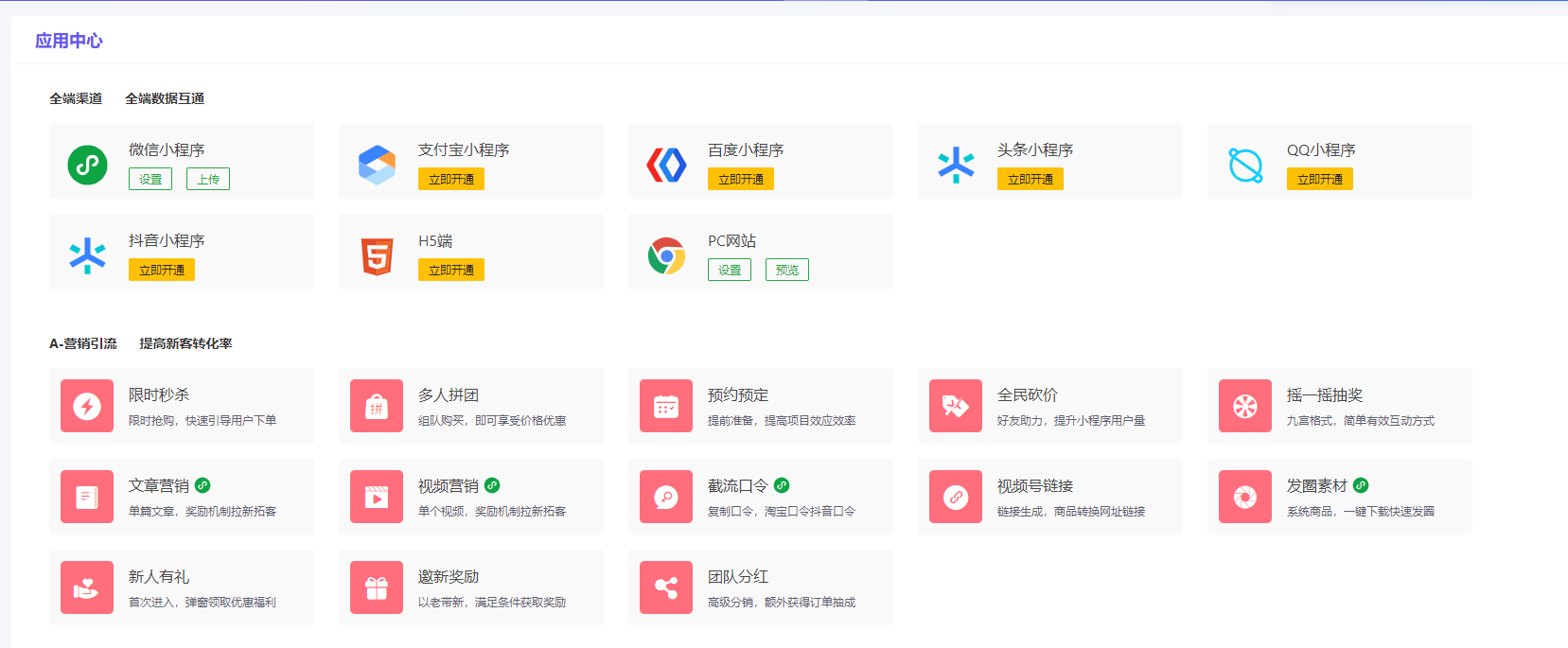Open 摇一摇抽奖 wheel icon
Viewport: 1568px width, 648px height.
(1245, 406)
